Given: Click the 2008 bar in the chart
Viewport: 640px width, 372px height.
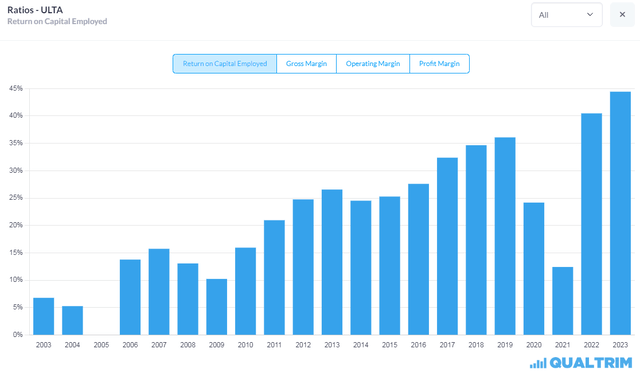Looking at the screenshot, I should [x=188, y=299].
